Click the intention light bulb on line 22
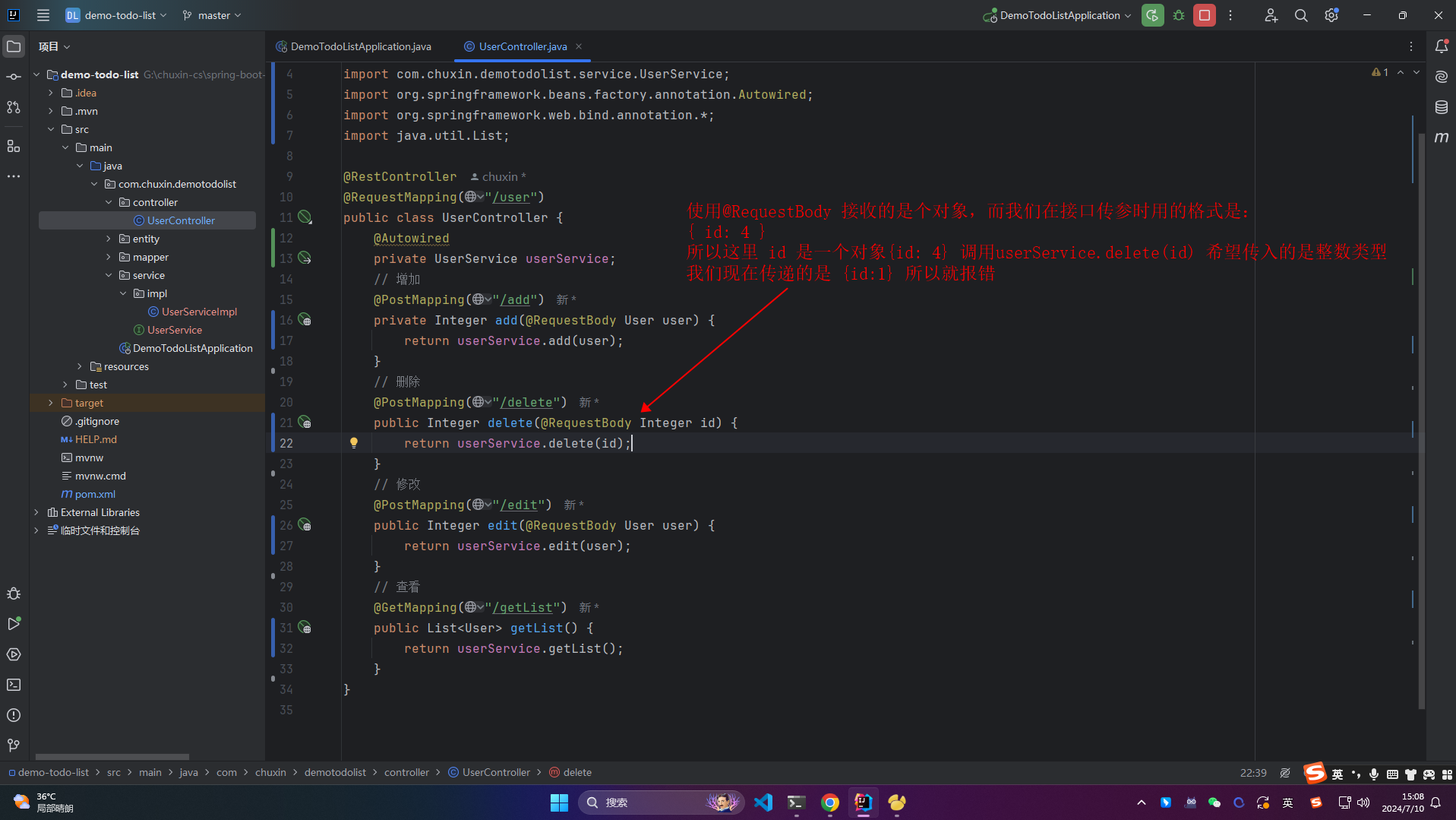This screenshot has width=1456, height=820. point(353,442)
